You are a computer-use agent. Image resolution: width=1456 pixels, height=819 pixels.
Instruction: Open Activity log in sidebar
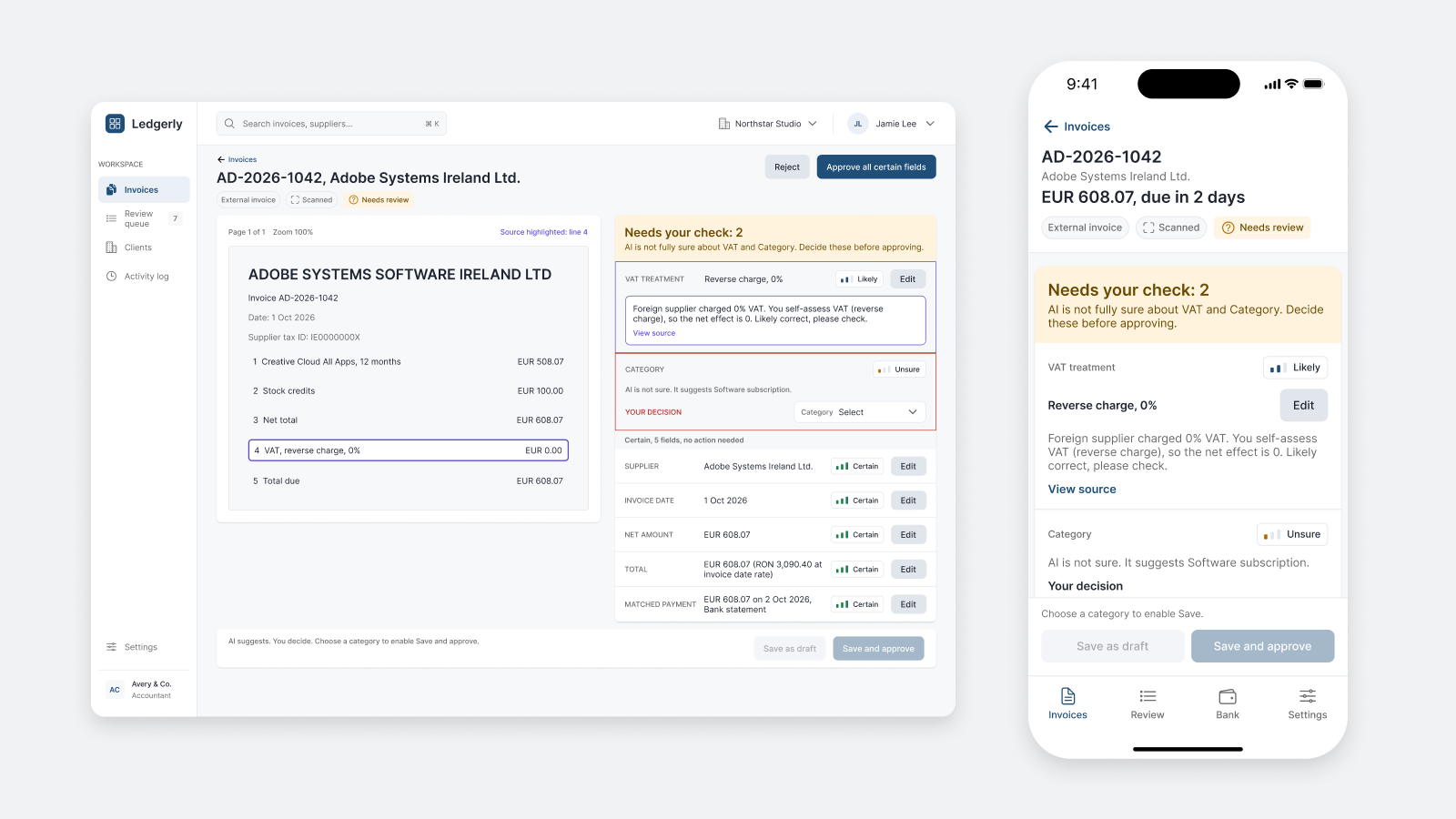pyautogui.click(x=144, y=277)
